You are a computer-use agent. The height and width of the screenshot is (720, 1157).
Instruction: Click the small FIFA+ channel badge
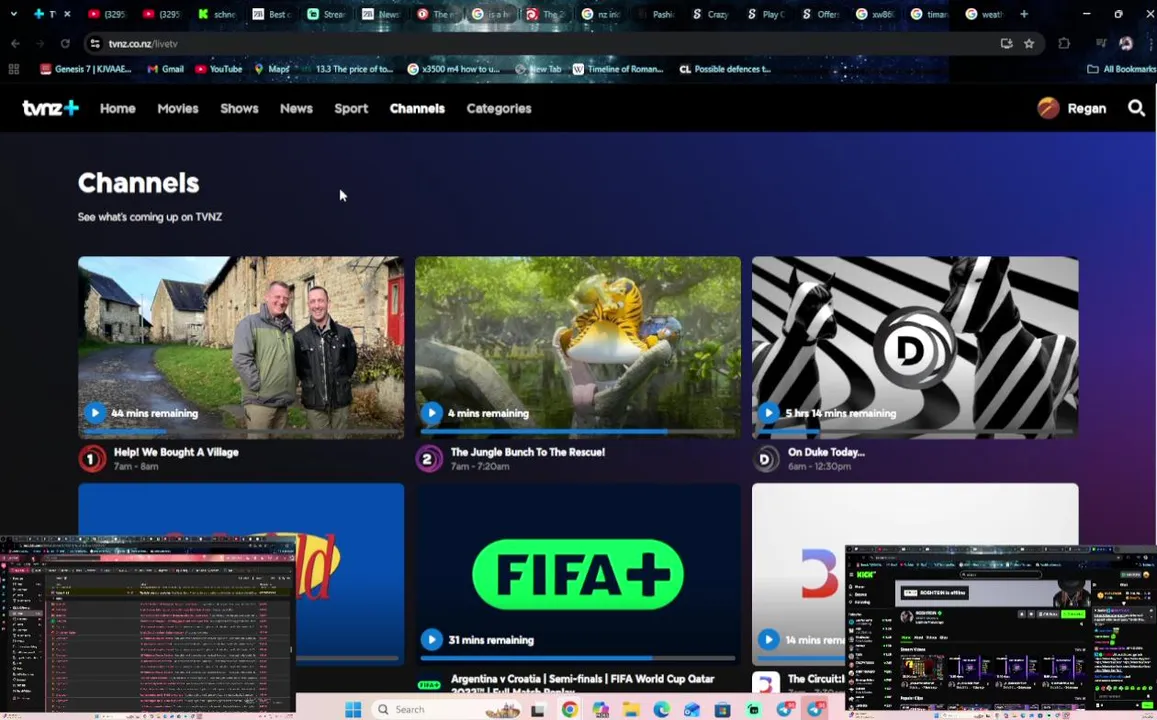click(429, 685)
